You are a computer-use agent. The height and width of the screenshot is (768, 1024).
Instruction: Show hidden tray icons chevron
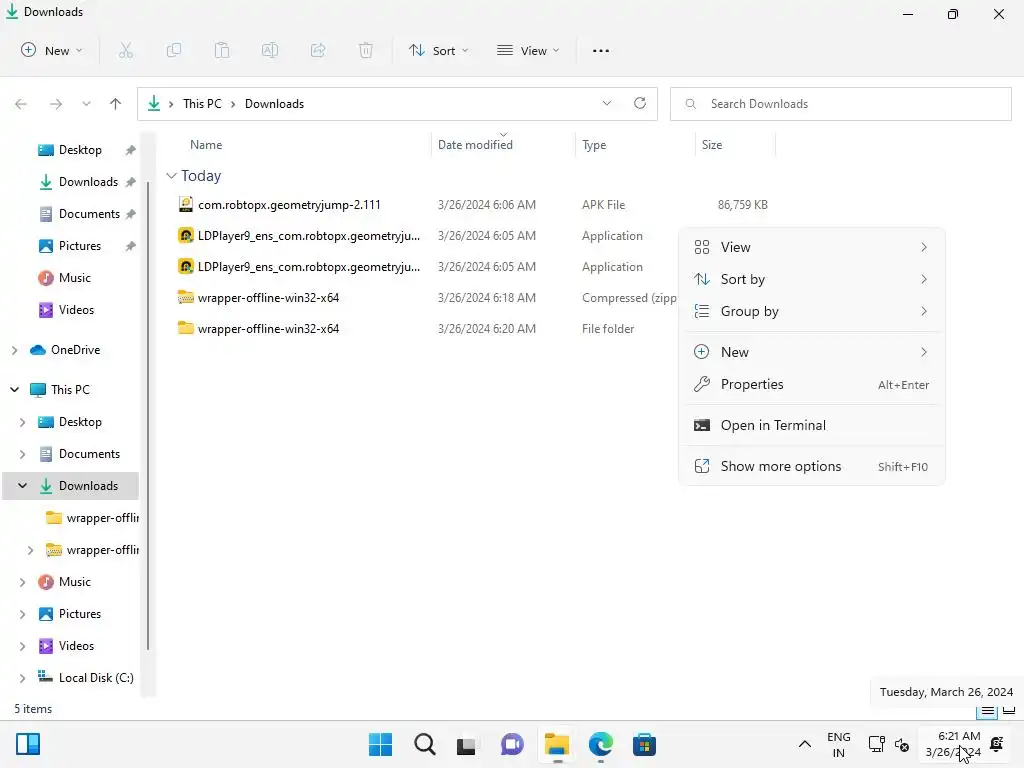click(805, 744)
